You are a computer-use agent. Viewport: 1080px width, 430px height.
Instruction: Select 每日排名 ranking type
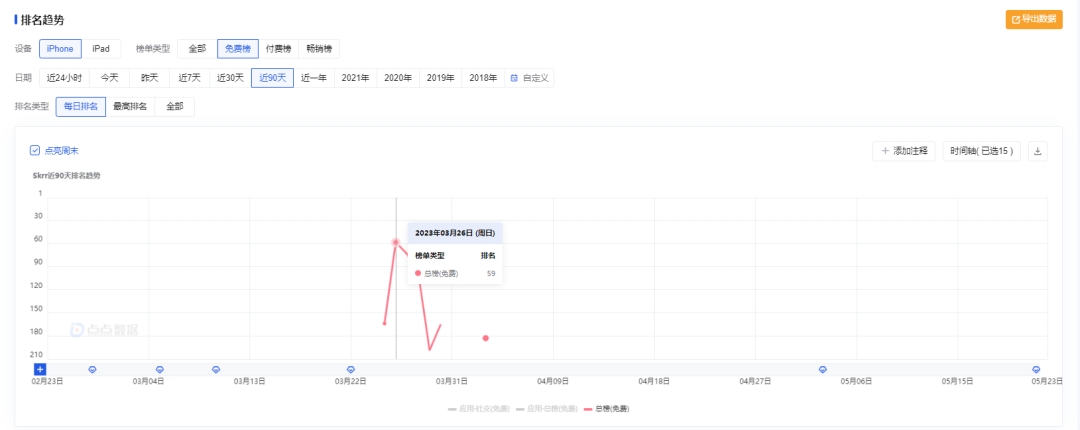[81, 107]
